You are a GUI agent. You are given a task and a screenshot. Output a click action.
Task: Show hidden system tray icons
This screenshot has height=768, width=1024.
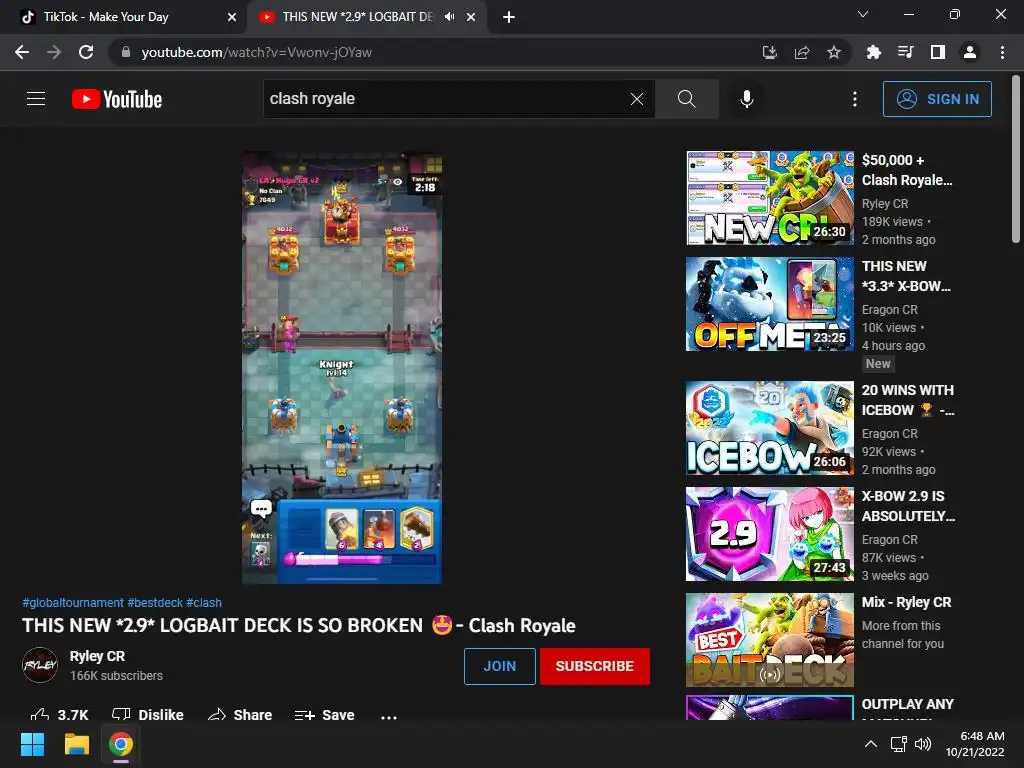(871, 744)
